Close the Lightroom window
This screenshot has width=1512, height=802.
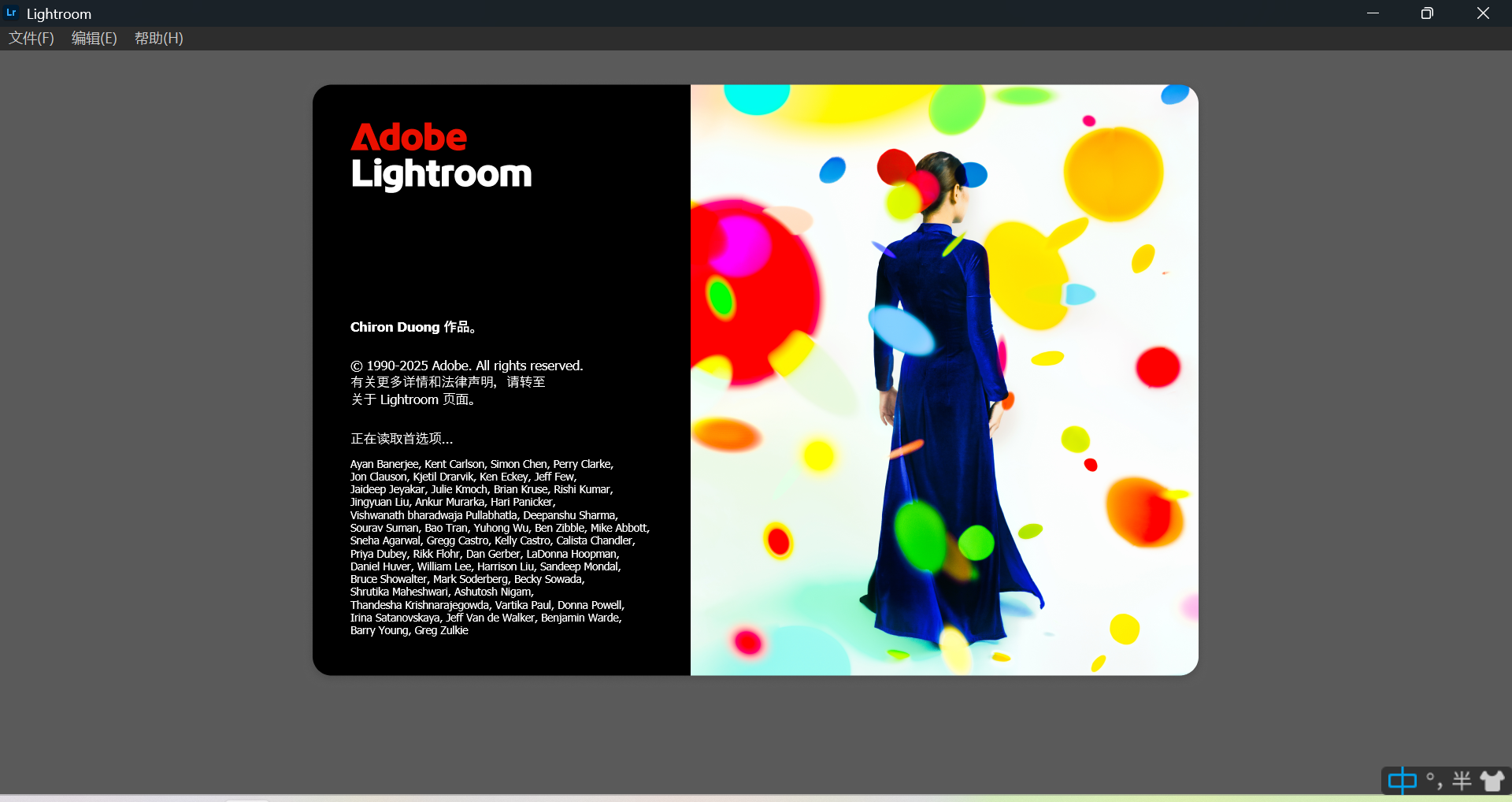tap(1483, 13)
